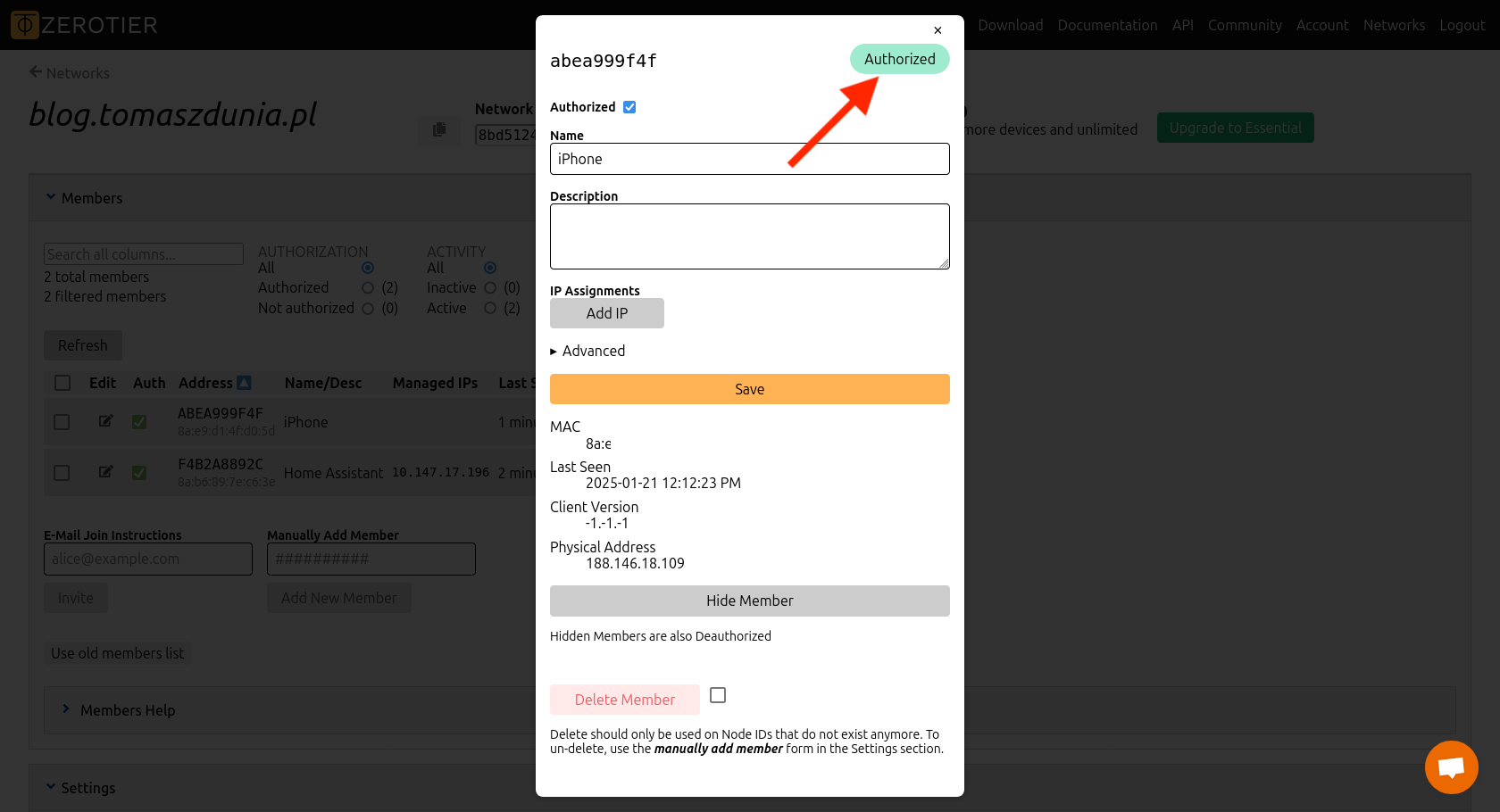Click edit icon for Home Assistant member

click(105, 472)
